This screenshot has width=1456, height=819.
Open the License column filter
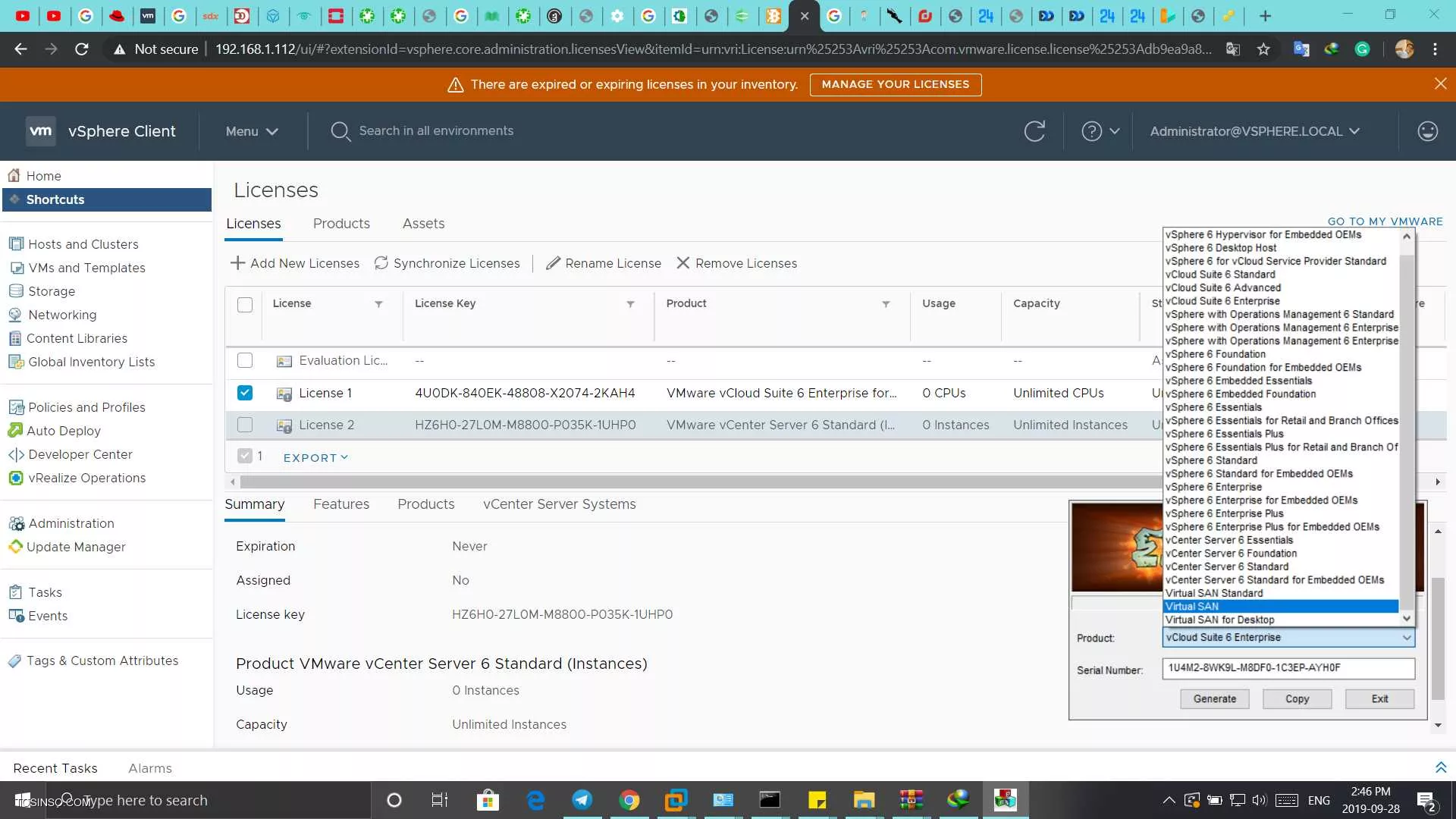[378, 304]
